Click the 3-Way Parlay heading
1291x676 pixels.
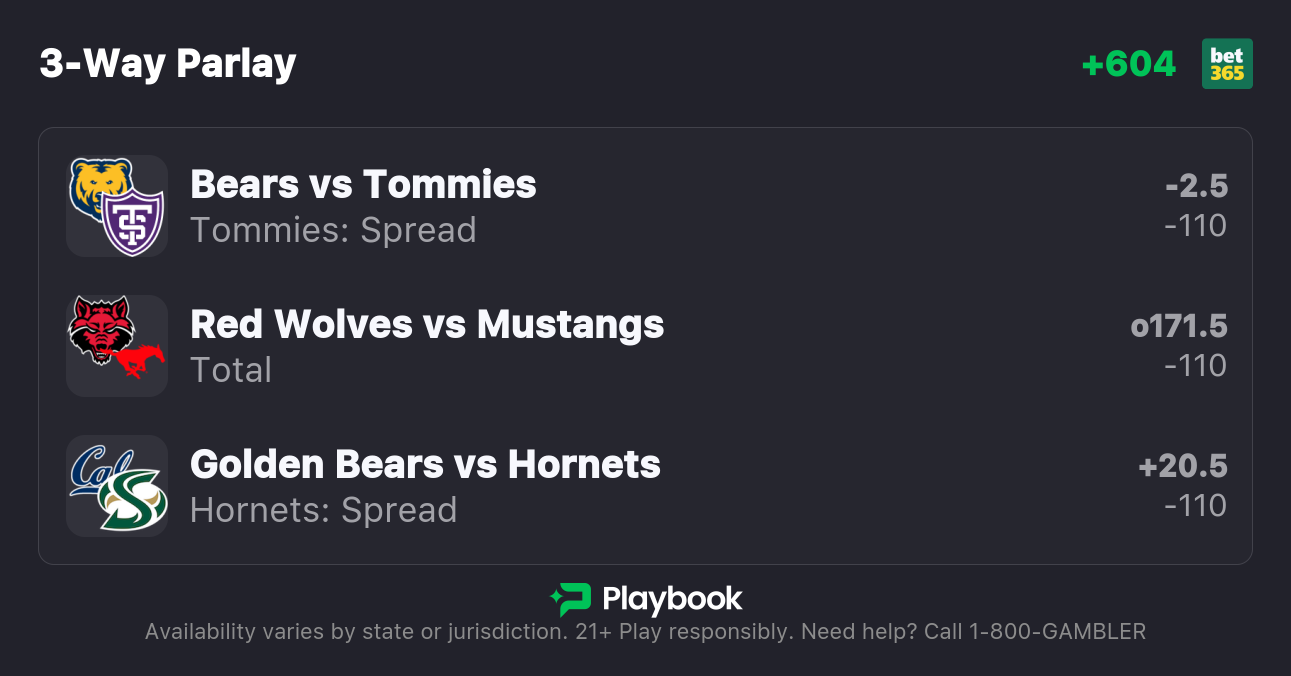point(168,64)
